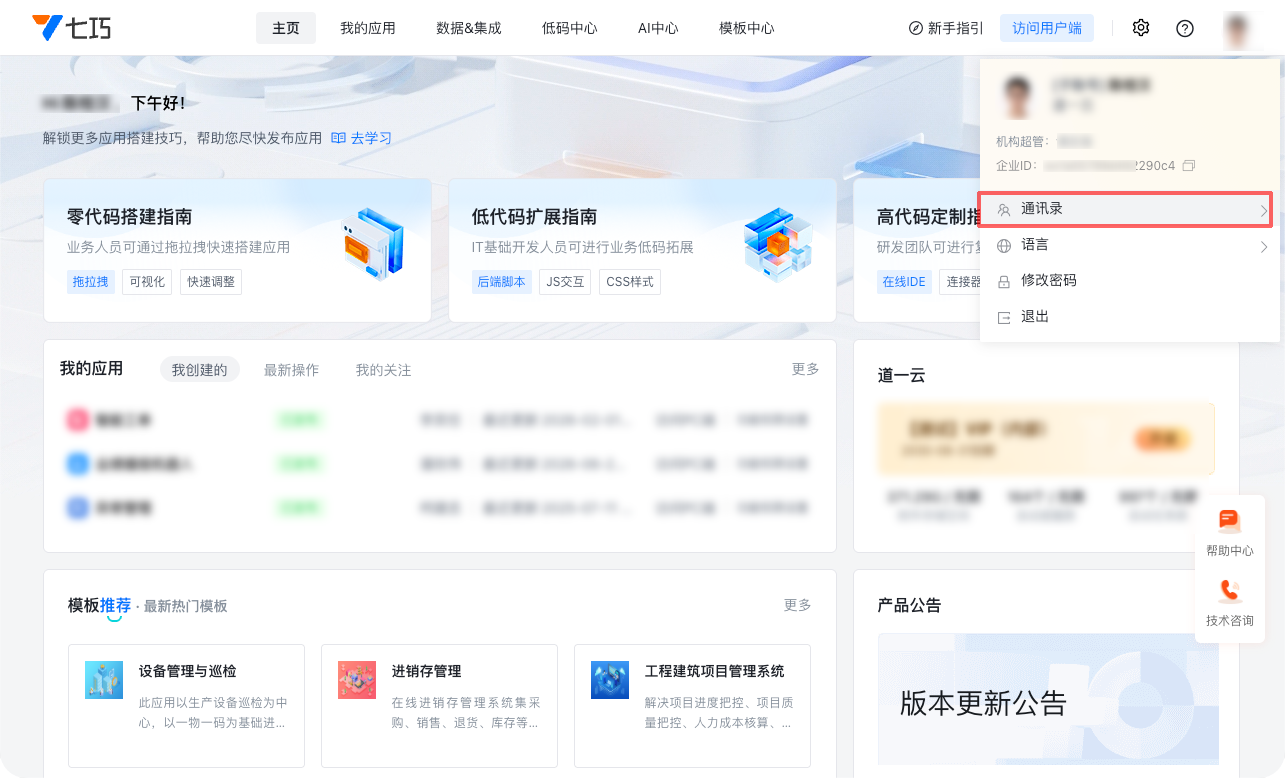1285x778 pixels.
Task: Open 帮助中心 floating icon
Action: pyautogui.click(x=1229, y=522)
